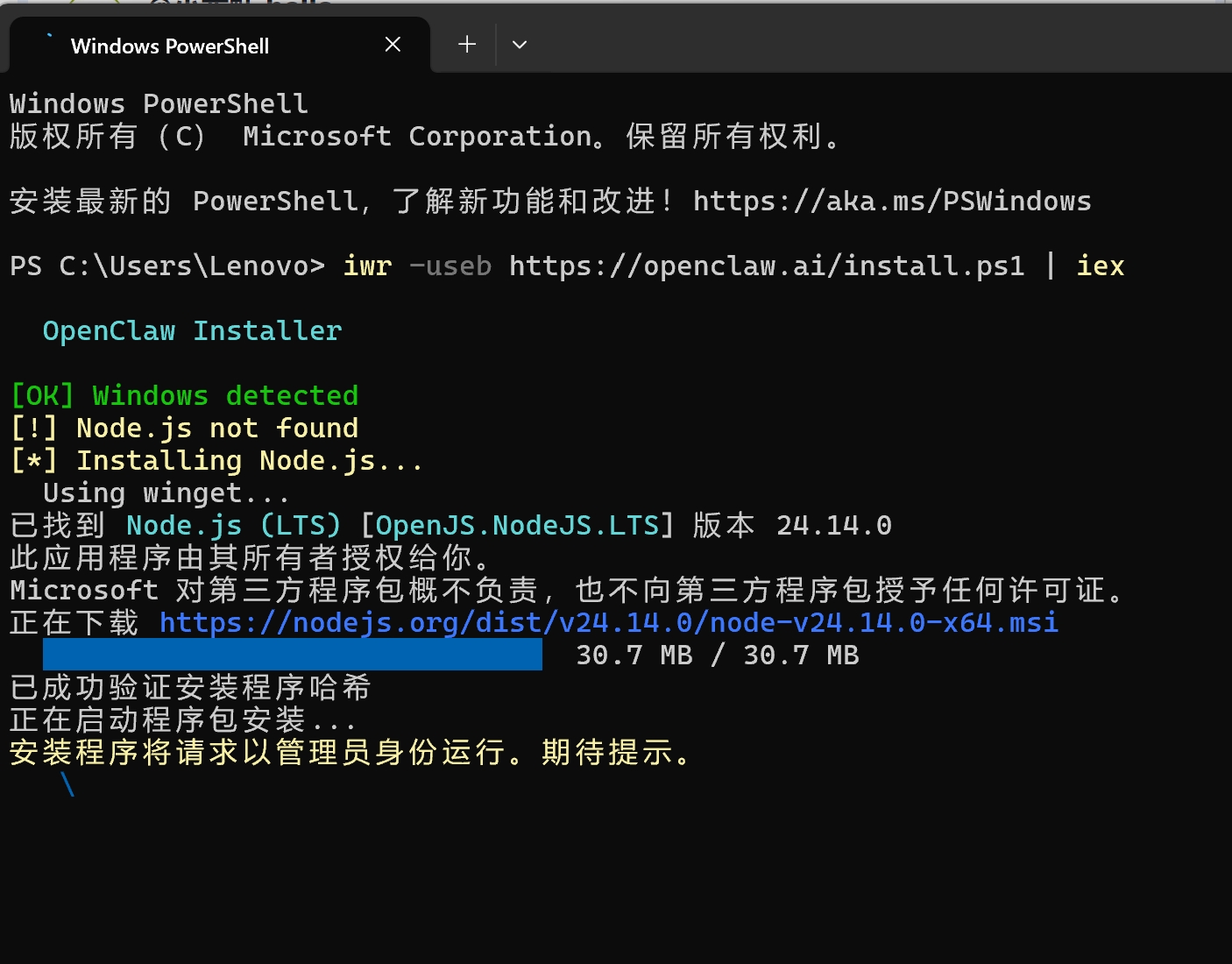Open a new tab with plus button
Screen dimensions: 1232x964
(x=467, y=45)
